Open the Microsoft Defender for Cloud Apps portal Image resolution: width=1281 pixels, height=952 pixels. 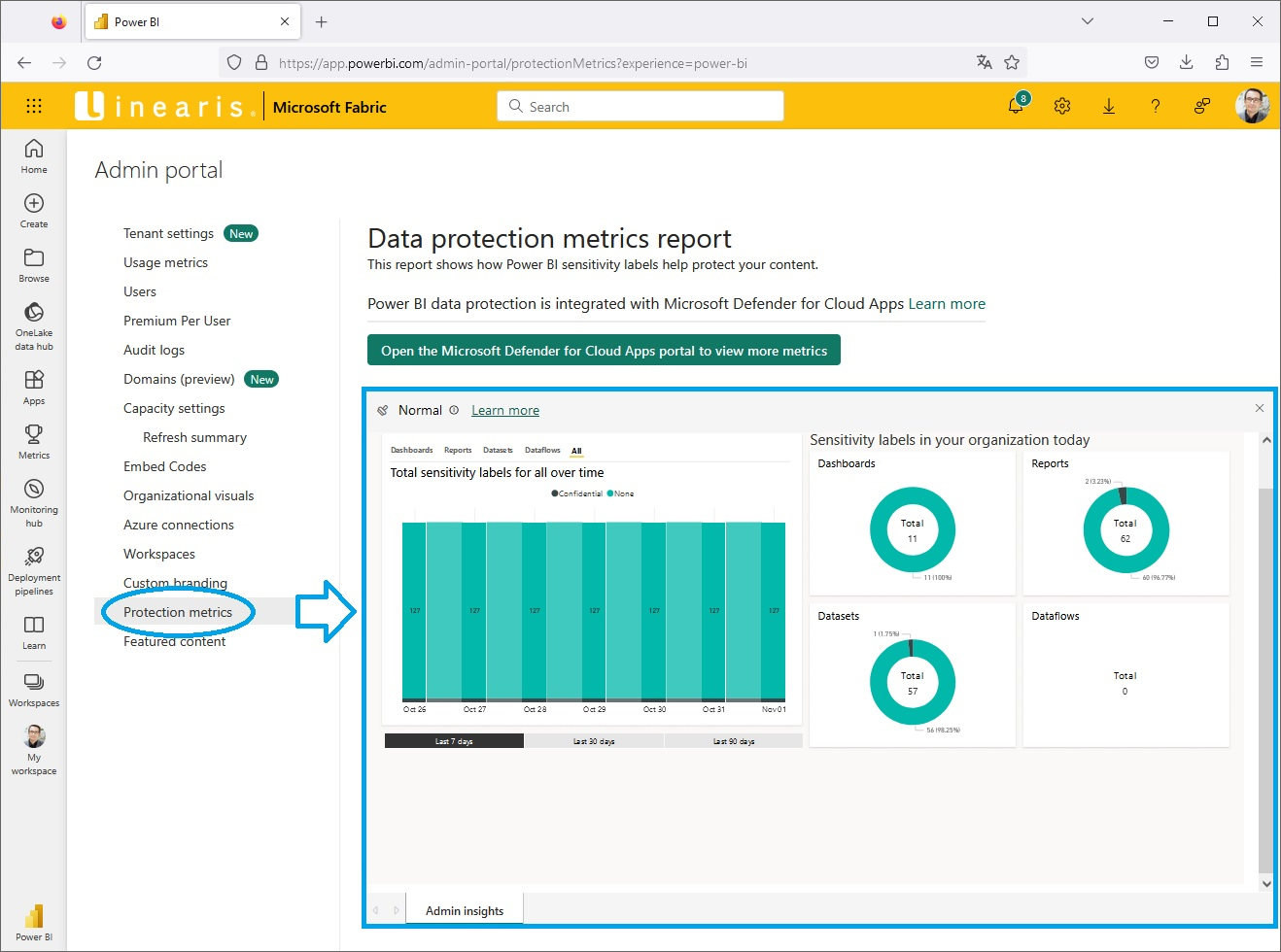point(604,350)
